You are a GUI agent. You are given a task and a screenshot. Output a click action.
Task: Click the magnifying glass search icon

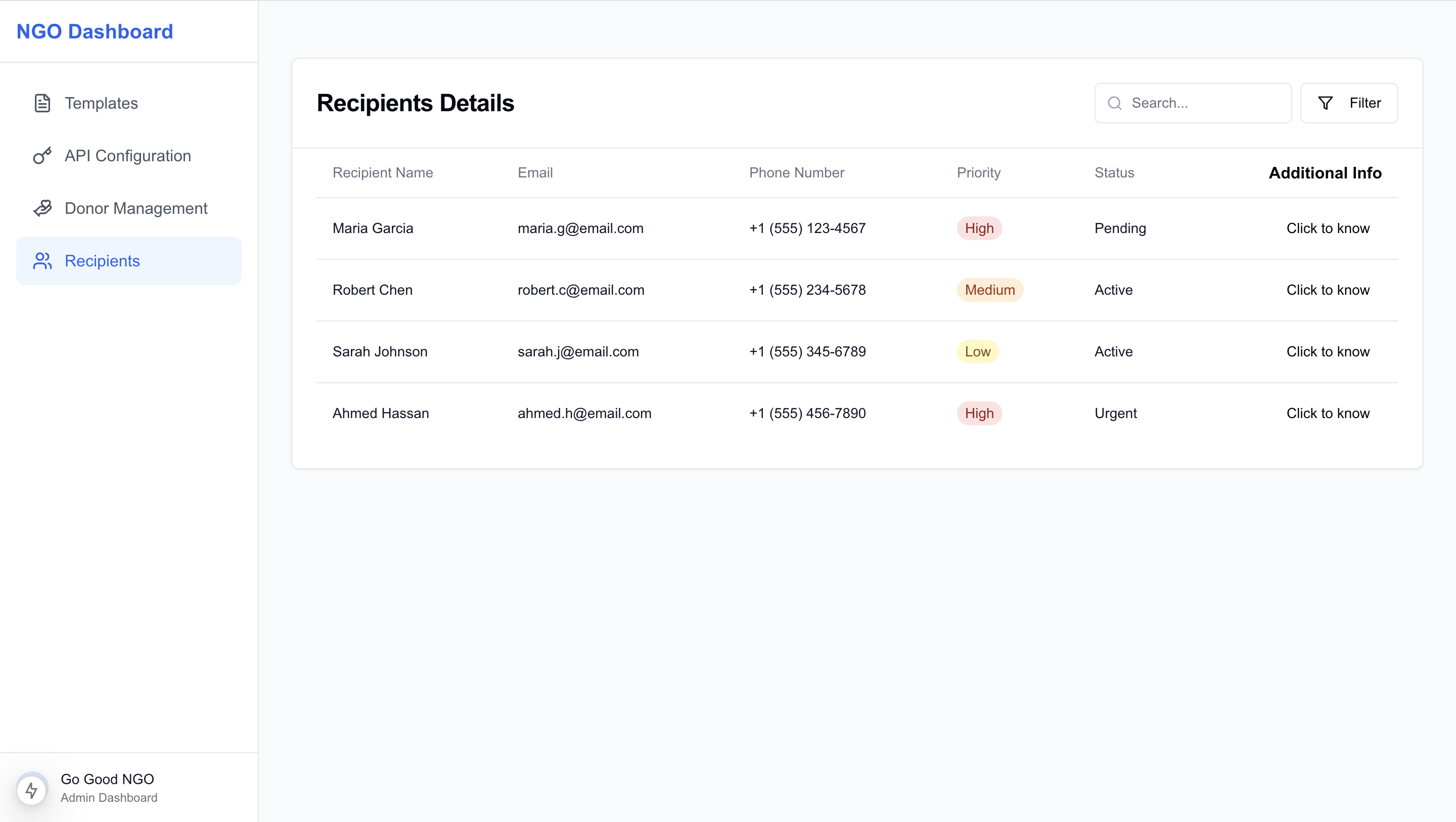1114,103
